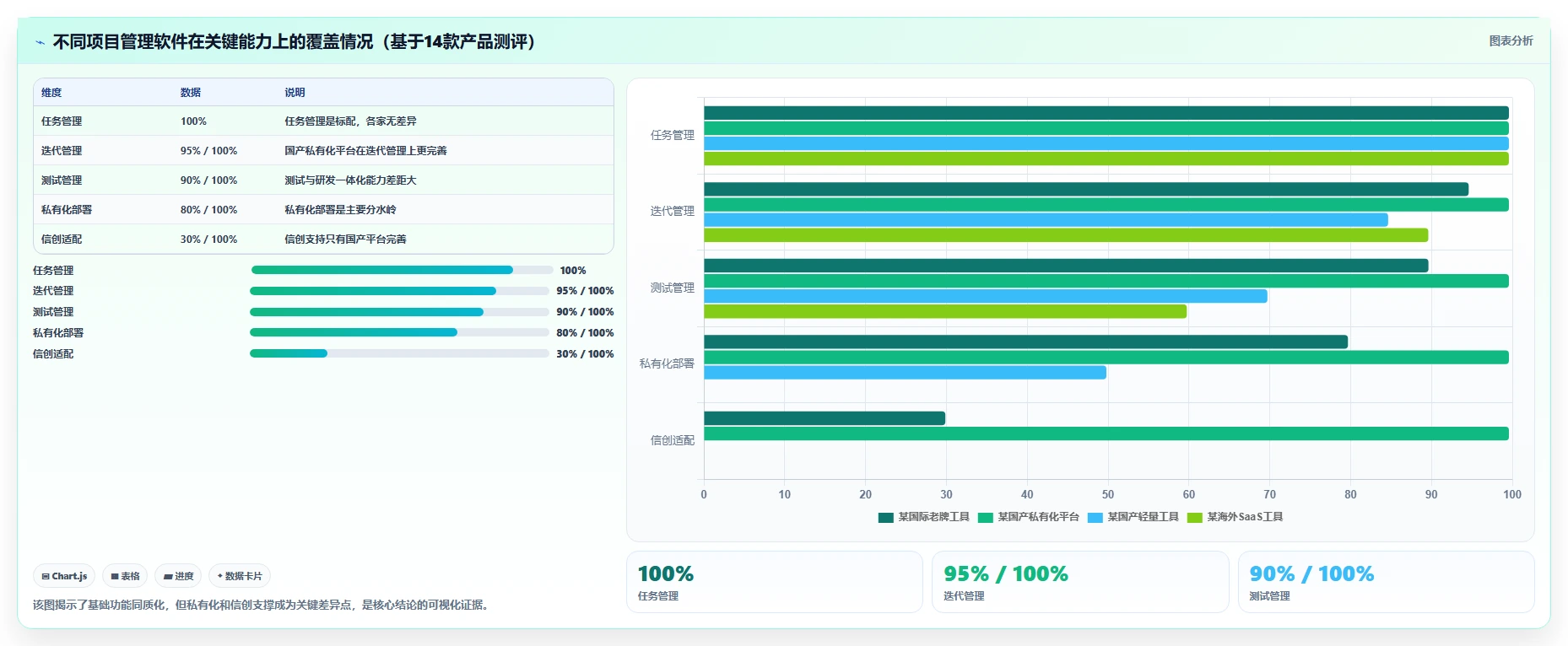The image size is (1568, 646).
Task: Click the blue 私有化部署 bar ending at 50
Action: (x=905, y=373)
